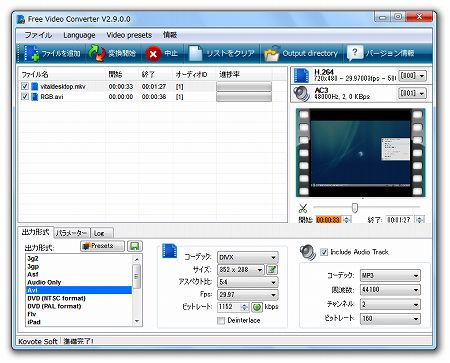Screen dimensions: 450x363
Task: Click the preview position slider handle
Action: tap(355, 208)
